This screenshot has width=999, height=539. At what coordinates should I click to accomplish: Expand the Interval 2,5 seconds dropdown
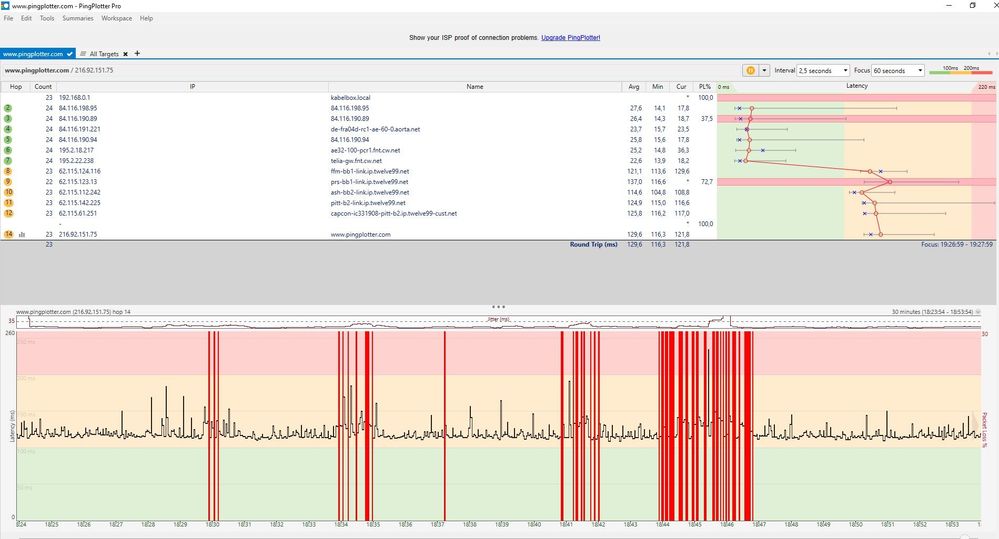point(845,71)
